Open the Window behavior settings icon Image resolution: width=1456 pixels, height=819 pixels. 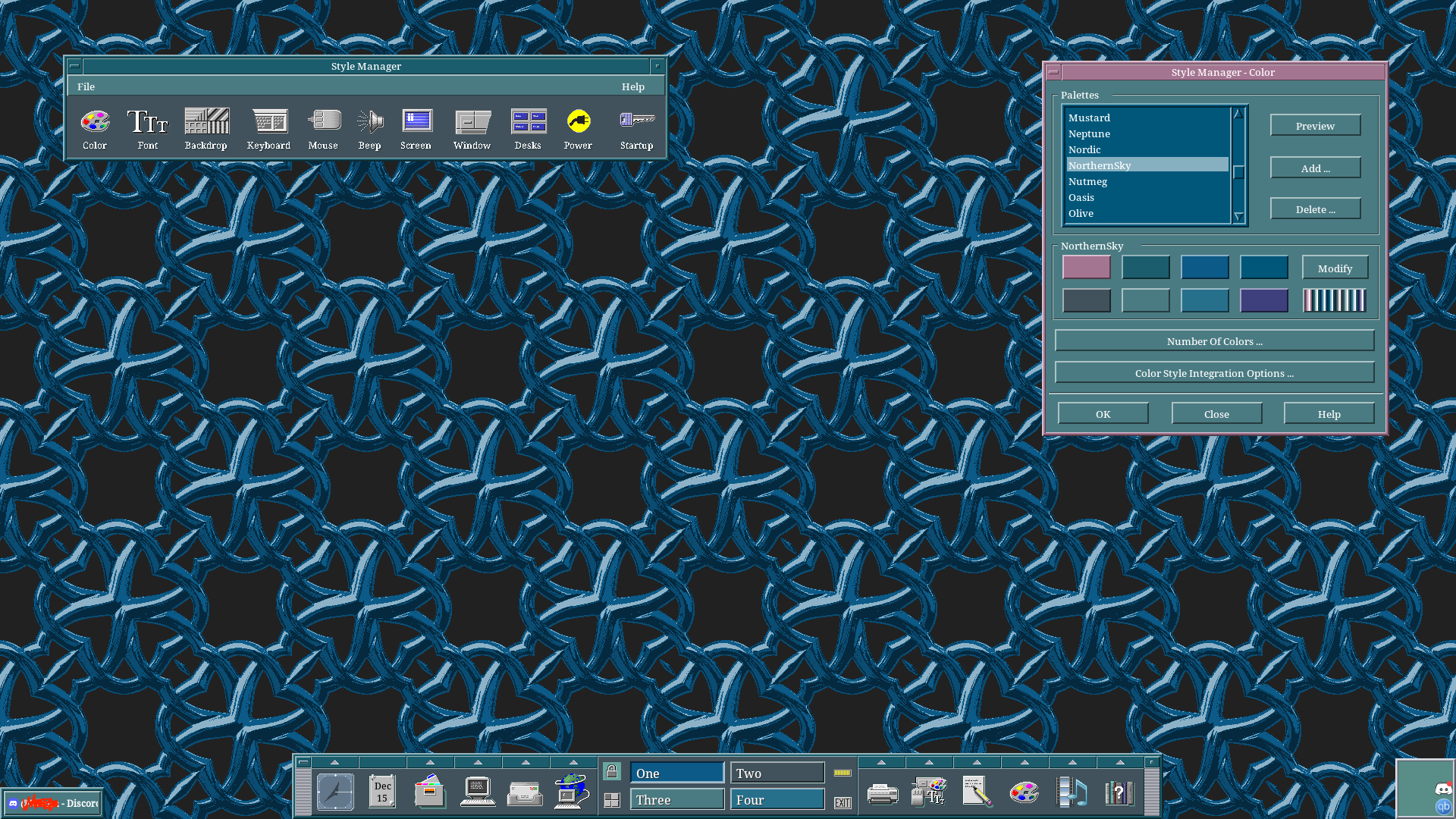tap(472, 128)
